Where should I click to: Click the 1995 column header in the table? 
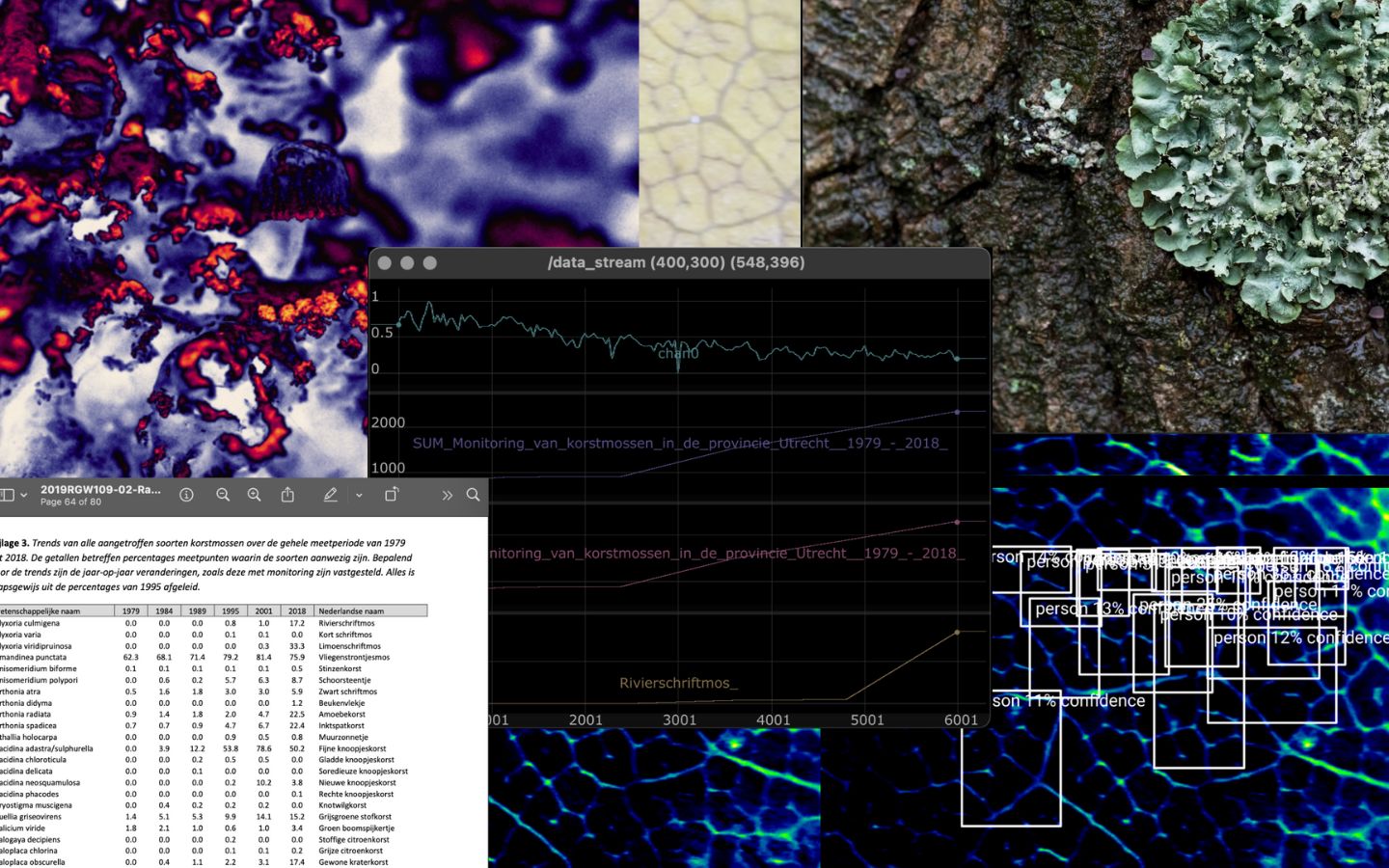tap(231, 610)
